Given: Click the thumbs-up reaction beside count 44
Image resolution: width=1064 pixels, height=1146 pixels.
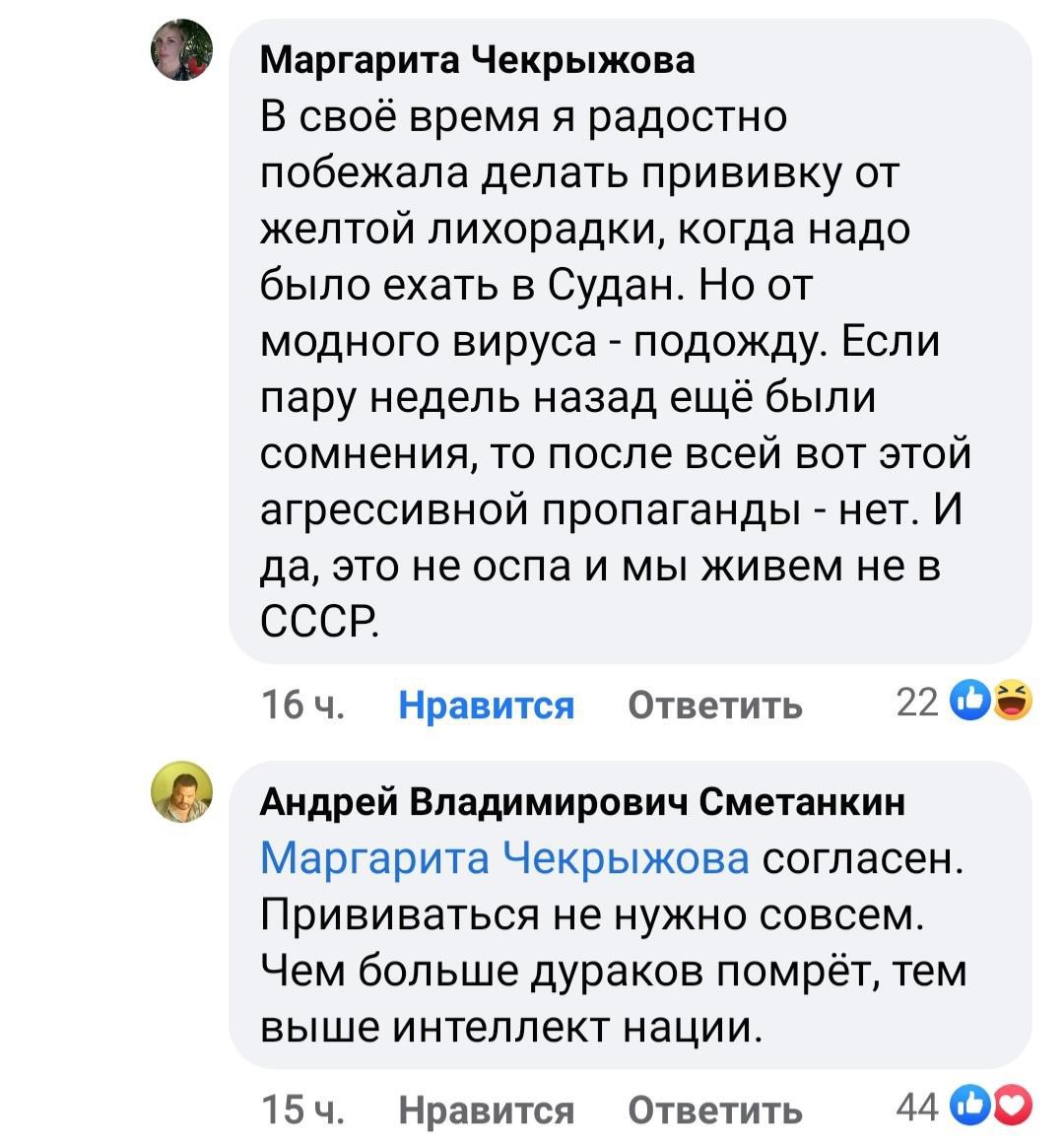Looking at the screenshot, I should pos(966,1108).
